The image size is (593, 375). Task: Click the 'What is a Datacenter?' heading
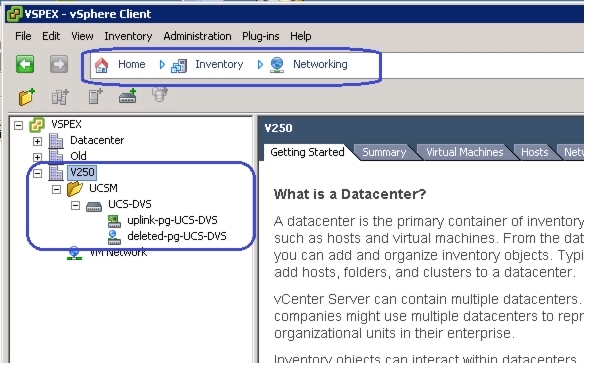(350, 194)
